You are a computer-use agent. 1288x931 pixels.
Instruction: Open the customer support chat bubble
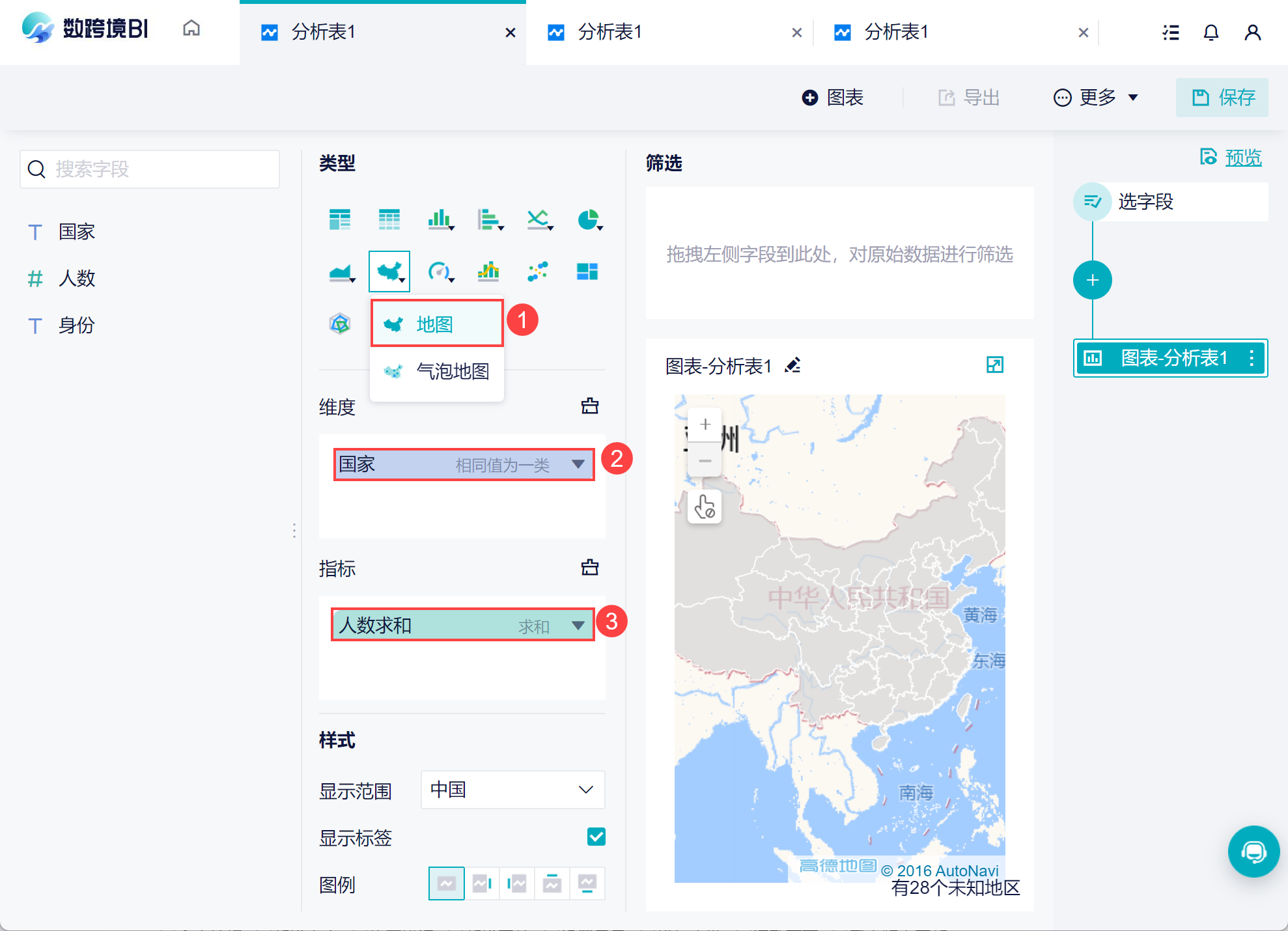tap(1253, 852)
